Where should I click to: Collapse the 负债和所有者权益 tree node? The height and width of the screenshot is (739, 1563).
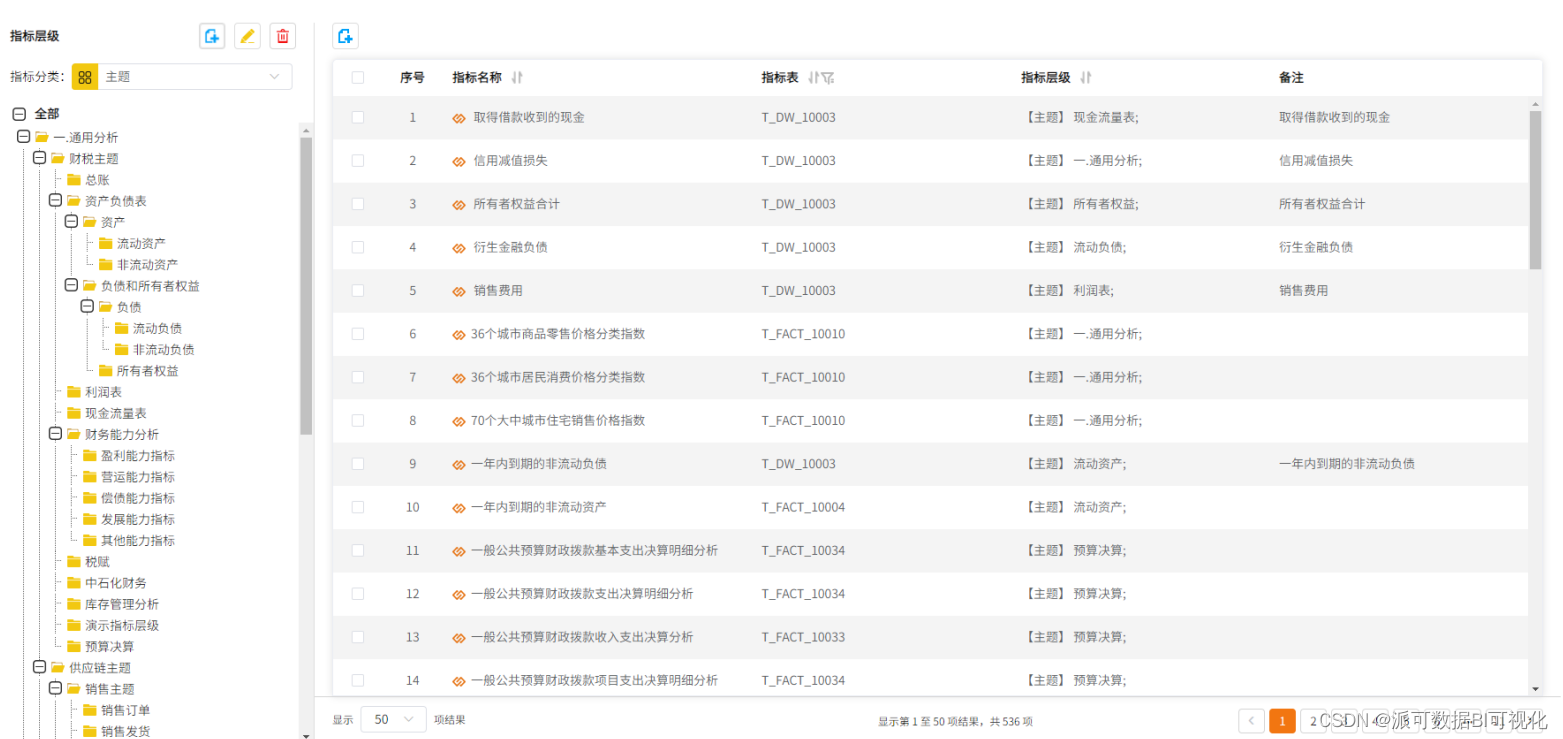tap(72, 286)
